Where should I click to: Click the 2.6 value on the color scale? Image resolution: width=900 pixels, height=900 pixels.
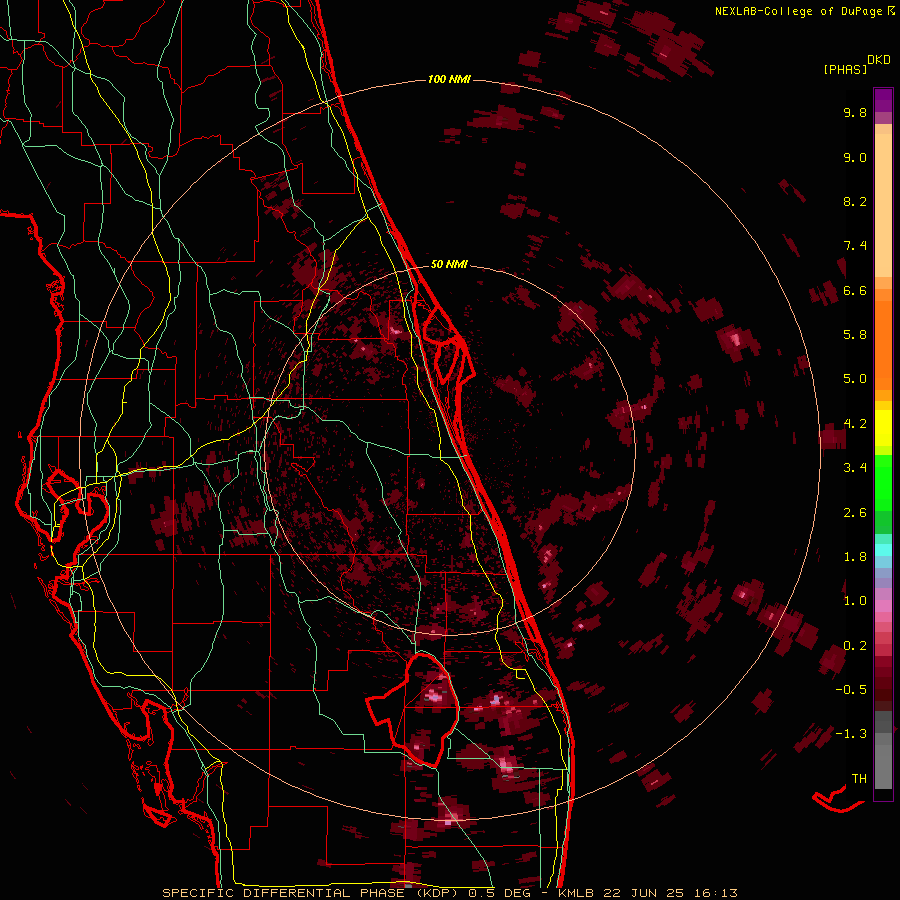point(855,513)
